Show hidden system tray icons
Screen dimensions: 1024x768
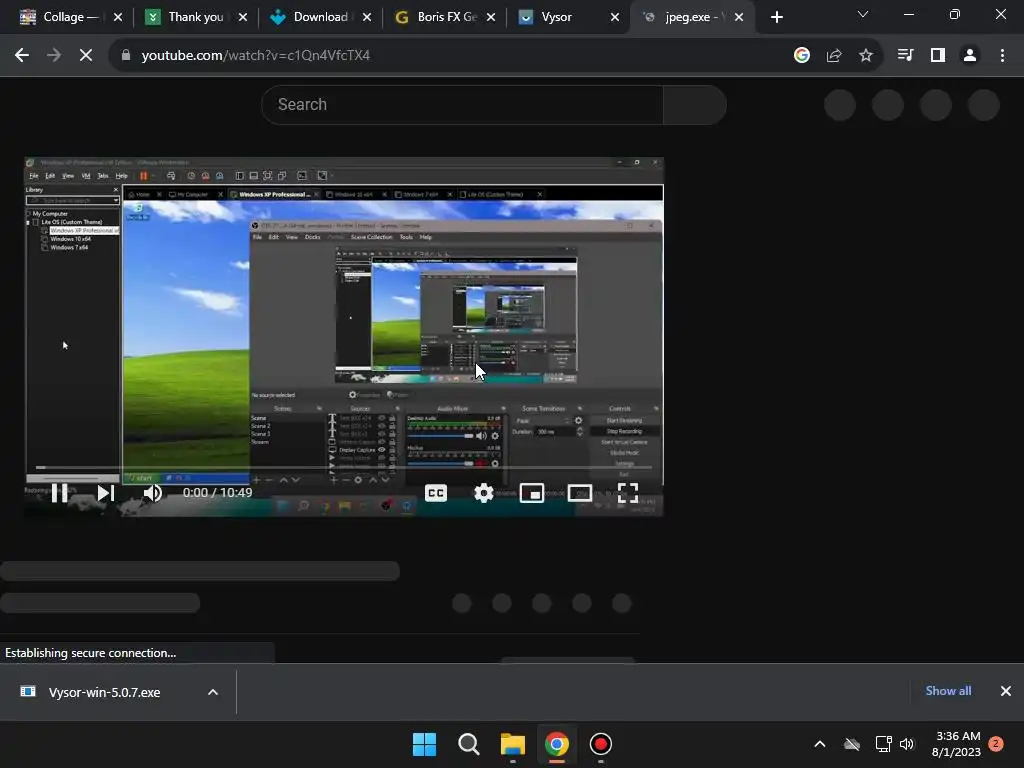(820, 744)
